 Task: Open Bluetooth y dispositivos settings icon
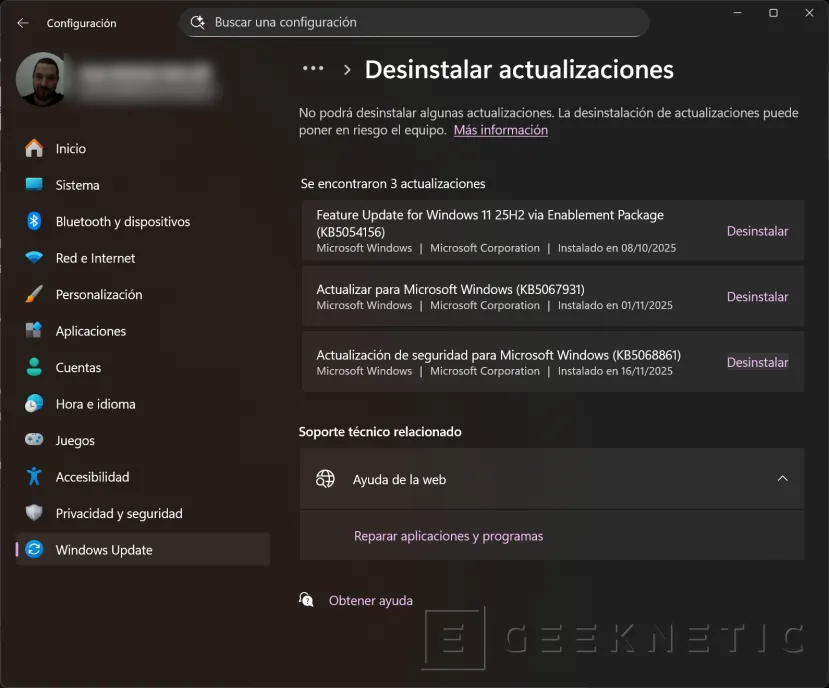[34, 221]
